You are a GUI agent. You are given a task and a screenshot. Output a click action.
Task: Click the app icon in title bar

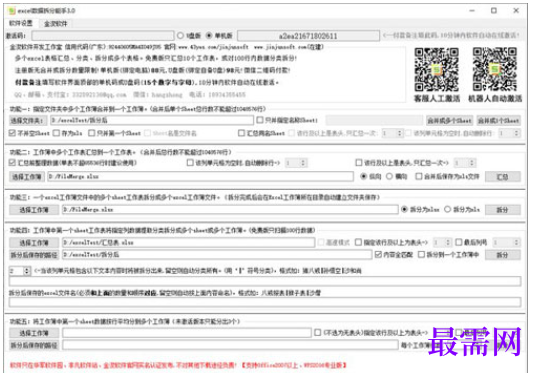click(12, 11)
